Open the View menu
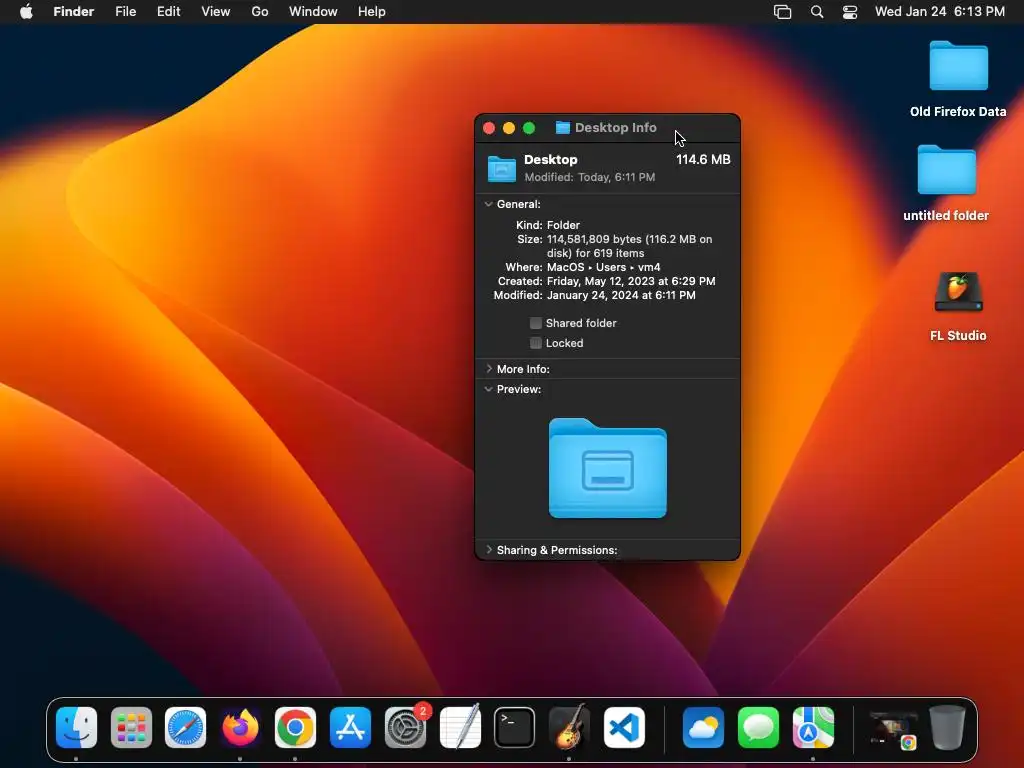 click(216, 12)
